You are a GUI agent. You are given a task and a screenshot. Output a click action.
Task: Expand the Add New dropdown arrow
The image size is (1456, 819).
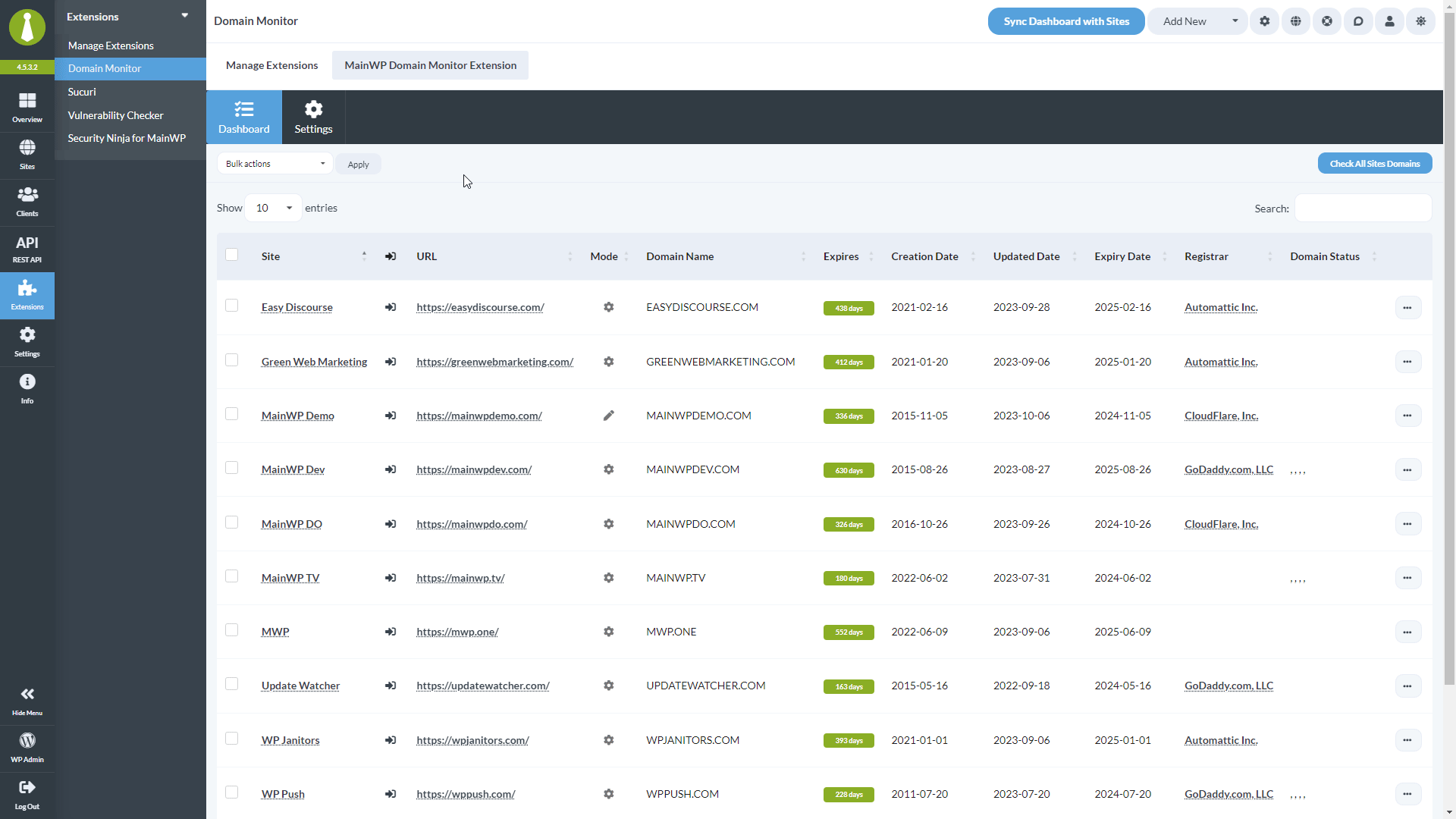tap(1235, 21)
